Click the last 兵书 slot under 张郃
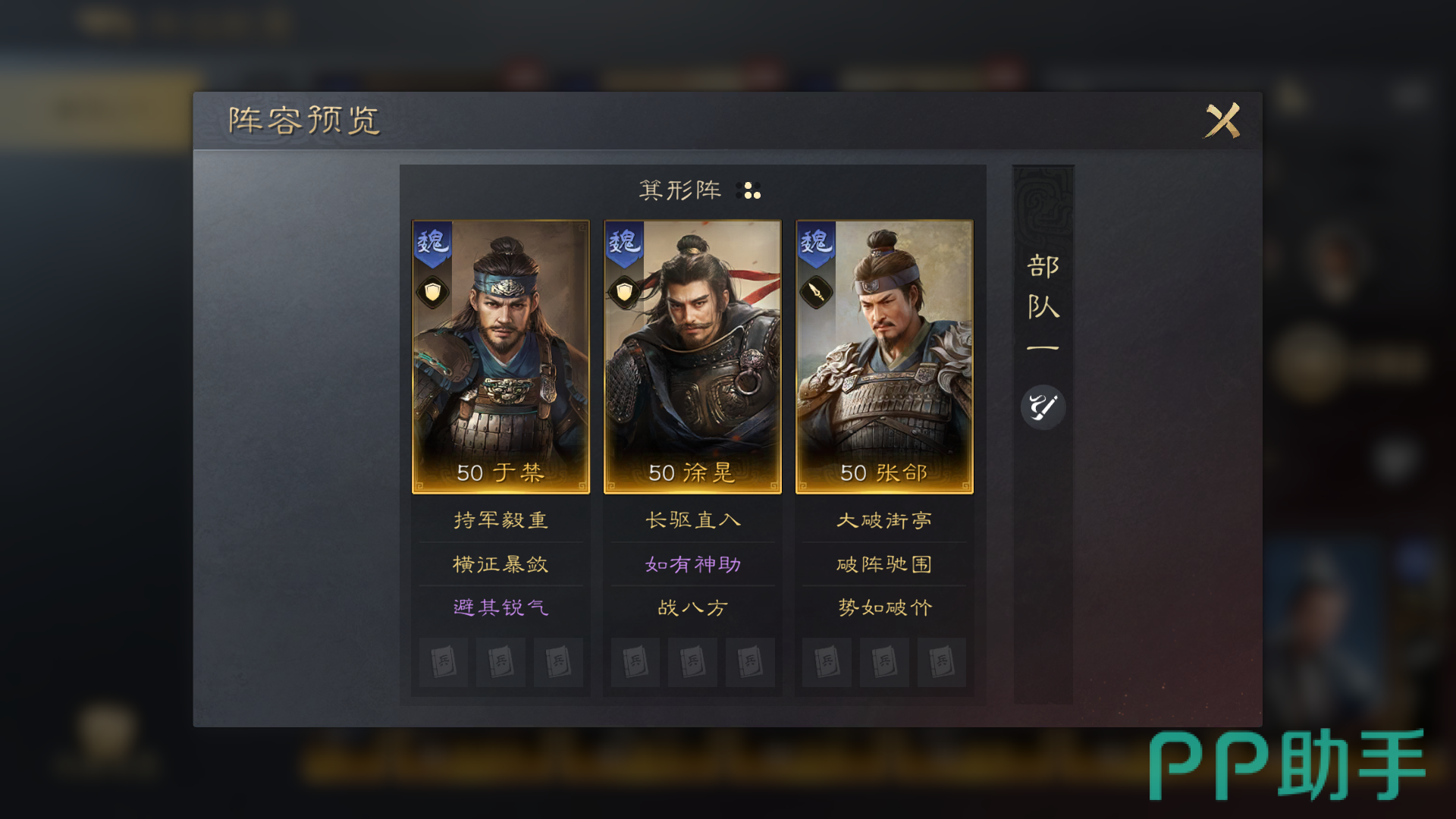 pyautogui.click(x=941, y=662)
